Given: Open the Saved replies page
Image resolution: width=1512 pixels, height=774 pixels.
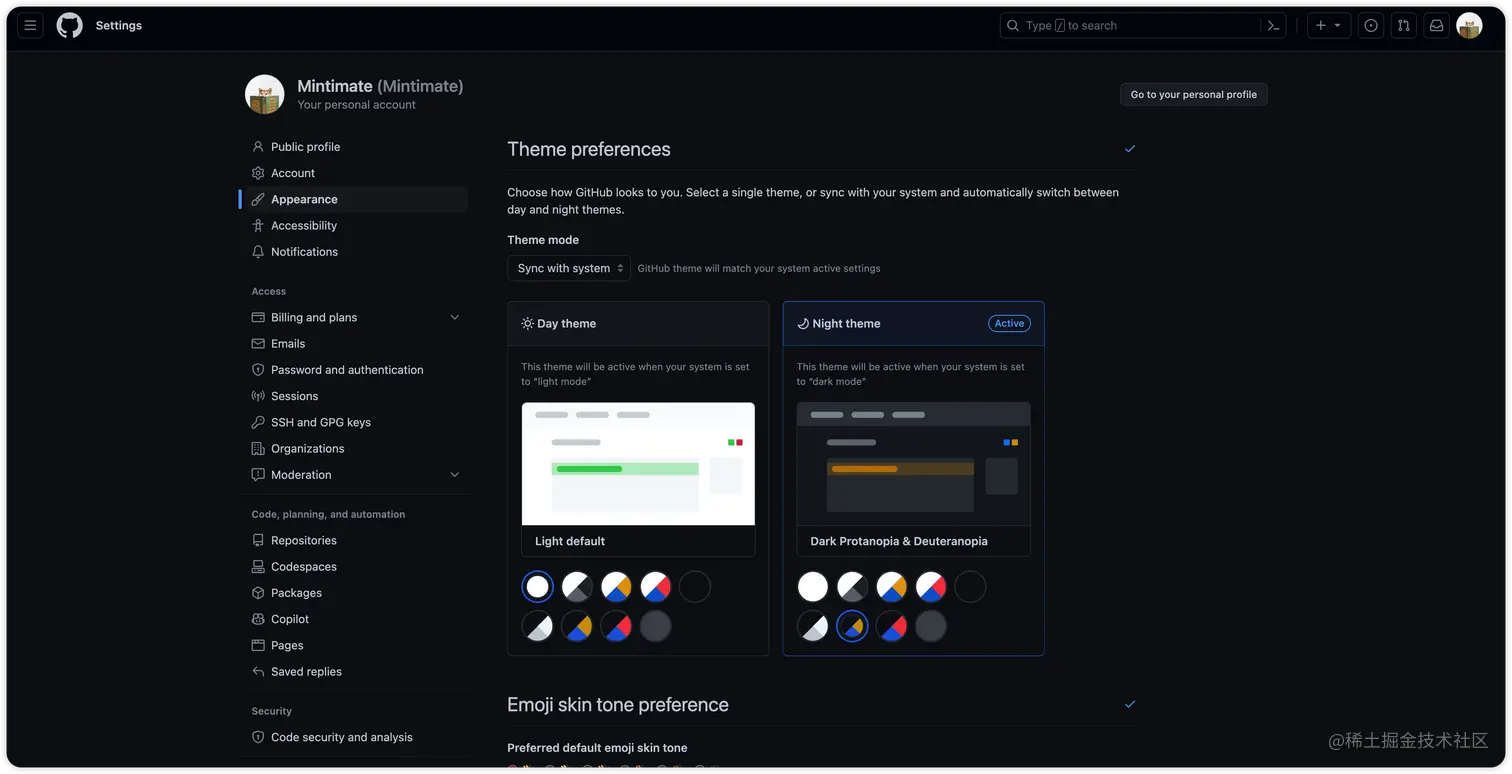Looking at the screenshot, I should (x=309, y=671).
